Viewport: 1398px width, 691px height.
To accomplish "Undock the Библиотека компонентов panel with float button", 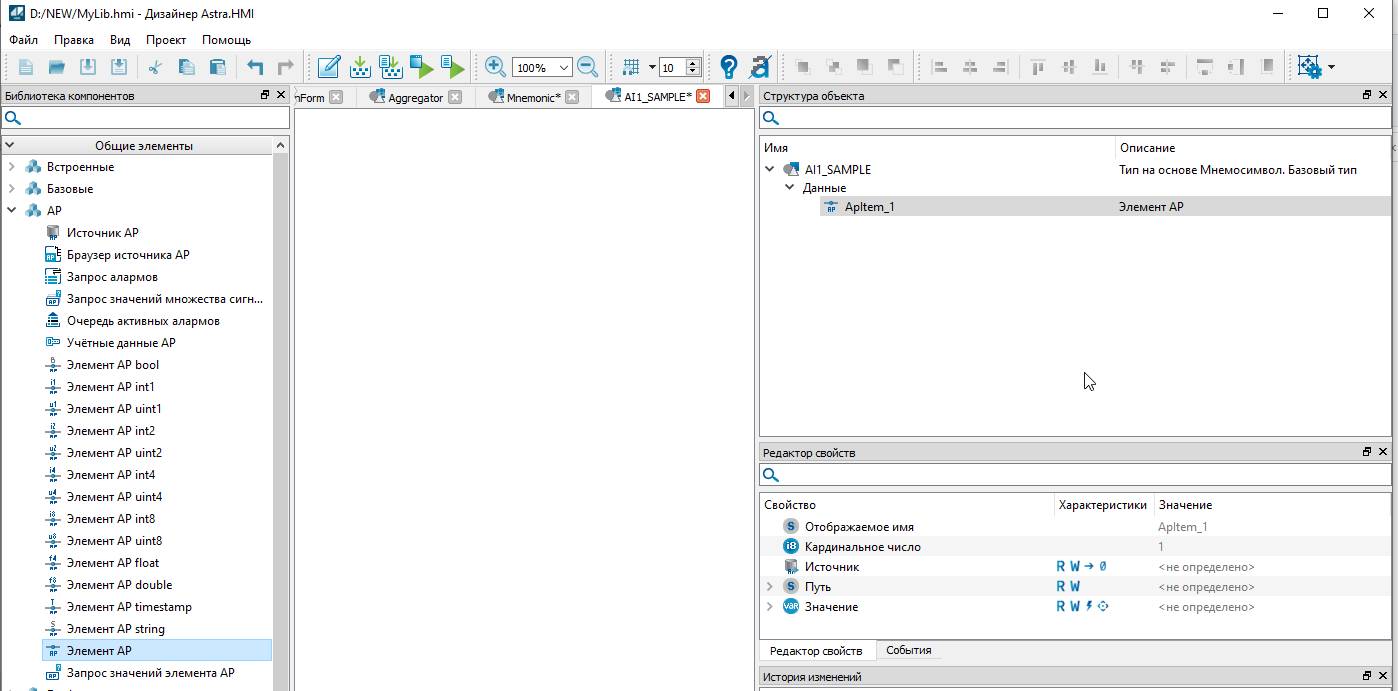I will pyautogui.click(x=265, y=95).
